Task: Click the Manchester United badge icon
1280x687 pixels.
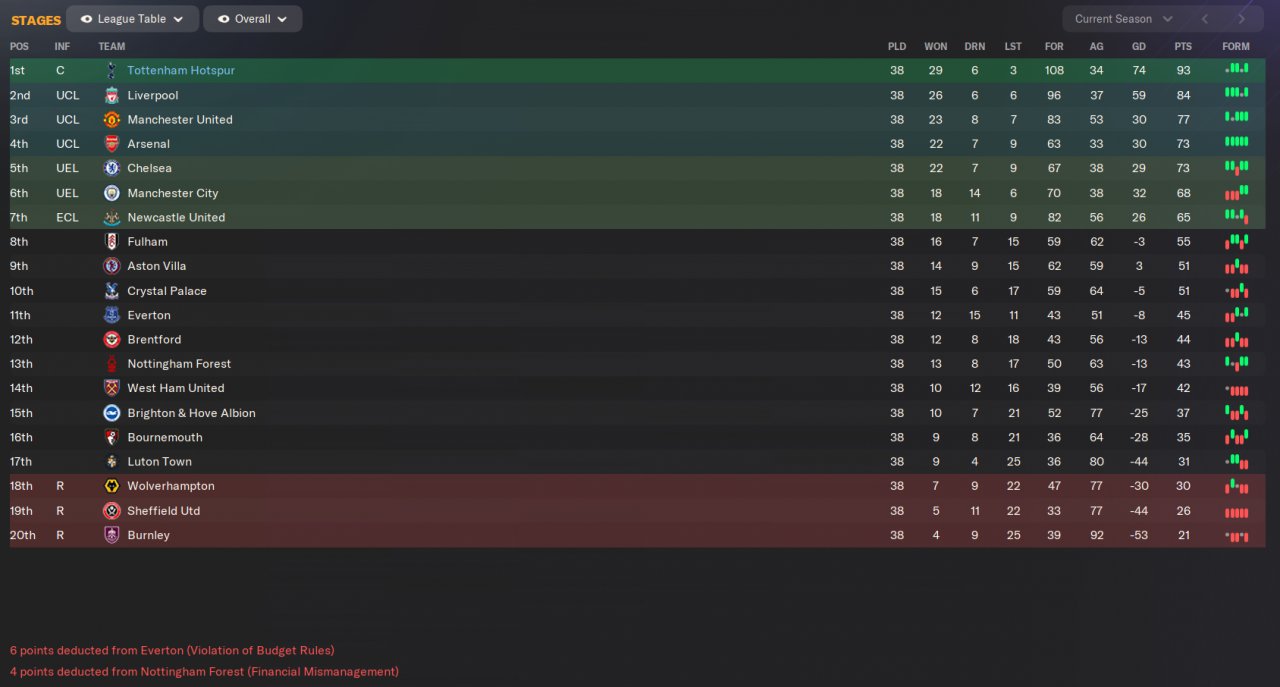Action: 111,120
